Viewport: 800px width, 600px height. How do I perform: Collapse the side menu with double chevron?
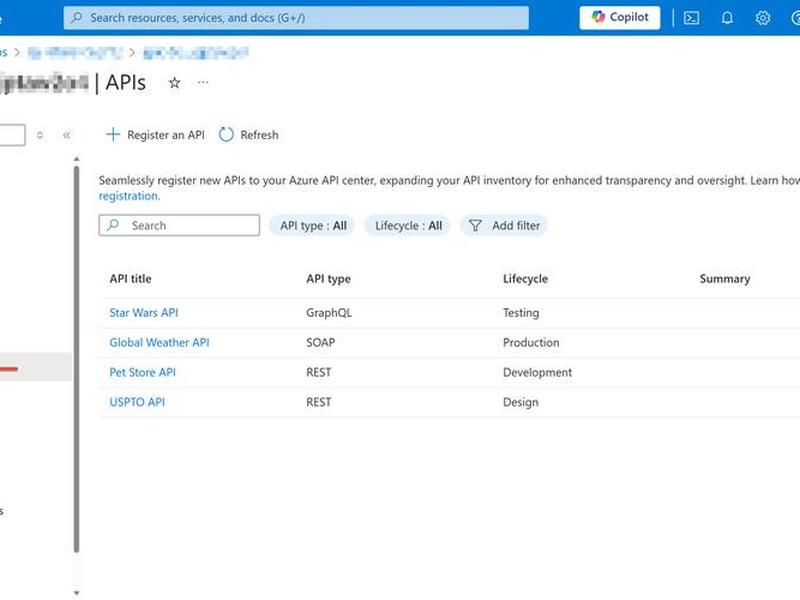point(67,135)
